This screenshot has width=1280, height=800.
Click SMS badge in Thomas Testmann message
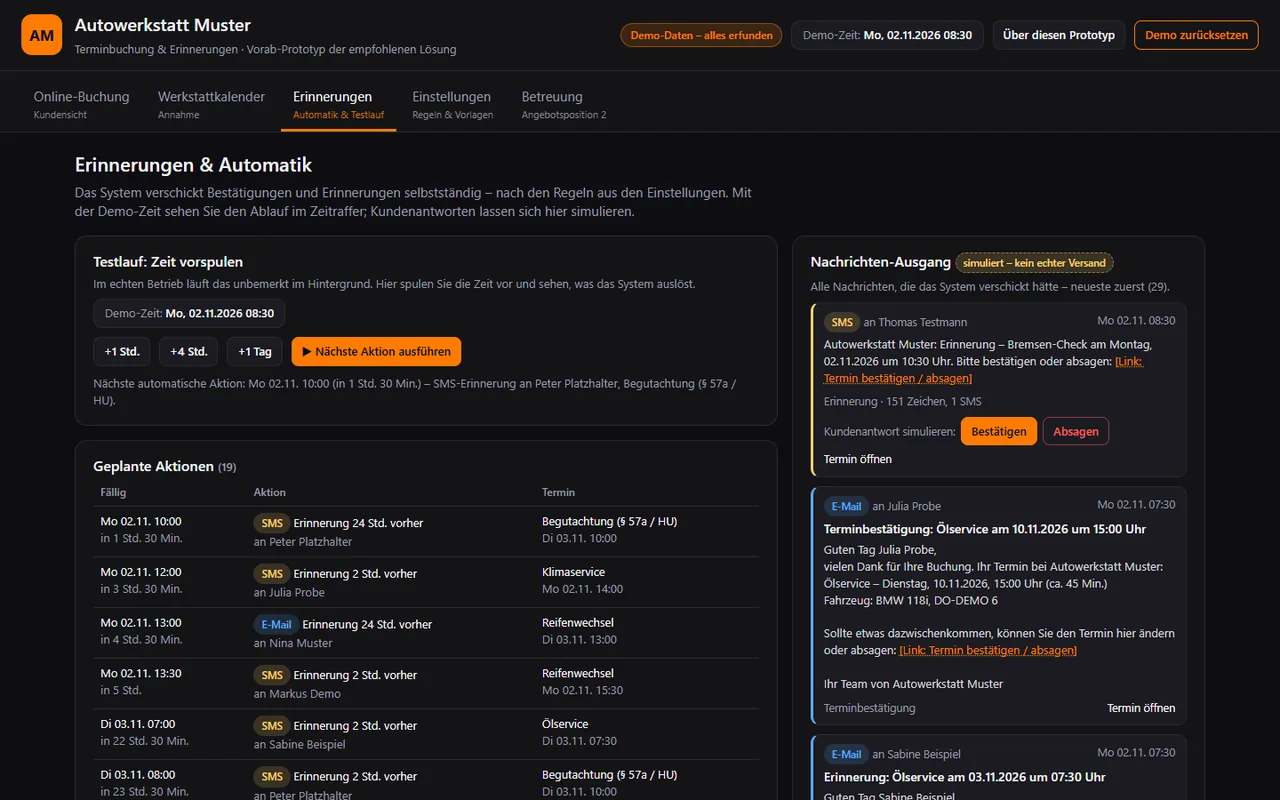842,322
